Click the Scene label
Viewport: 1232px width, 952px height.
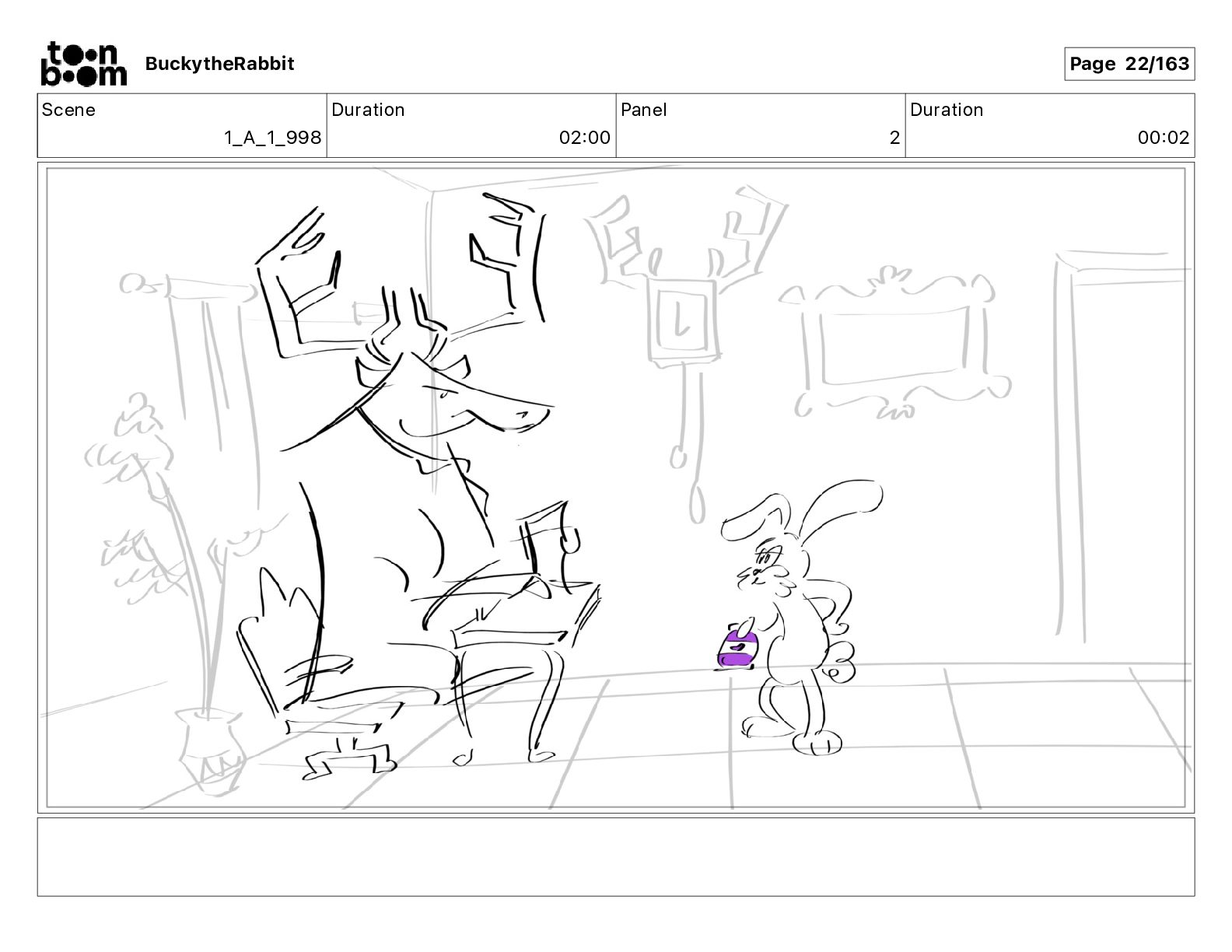click(68, 110)
